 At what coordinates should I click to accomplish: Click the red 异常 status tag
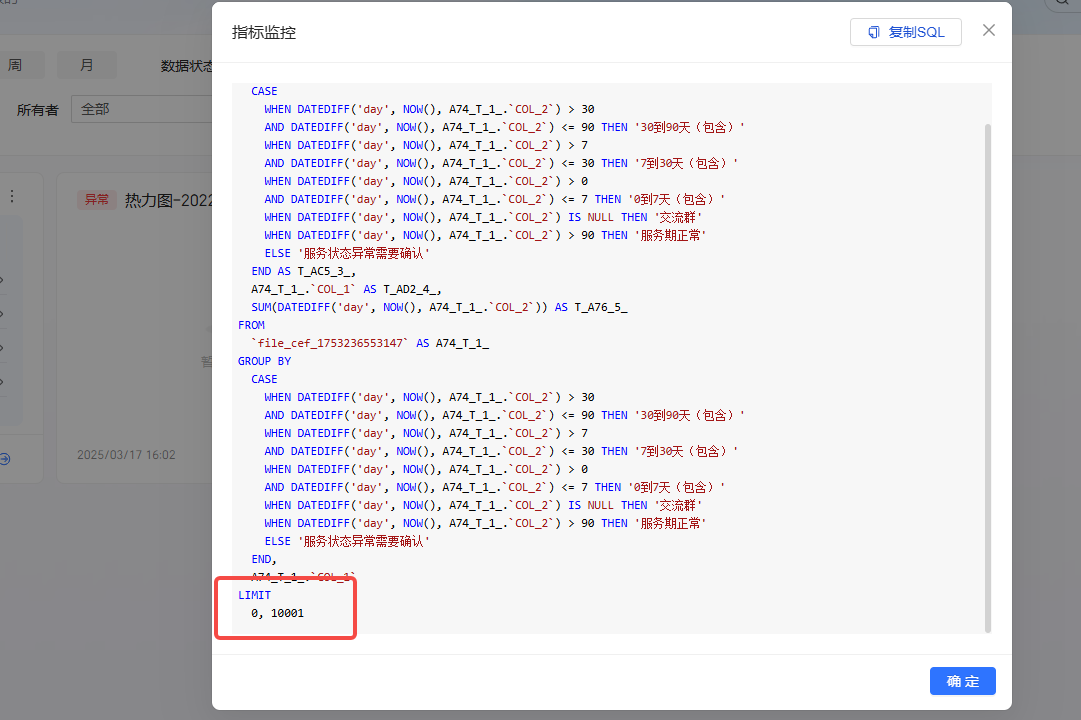[97, 200]
